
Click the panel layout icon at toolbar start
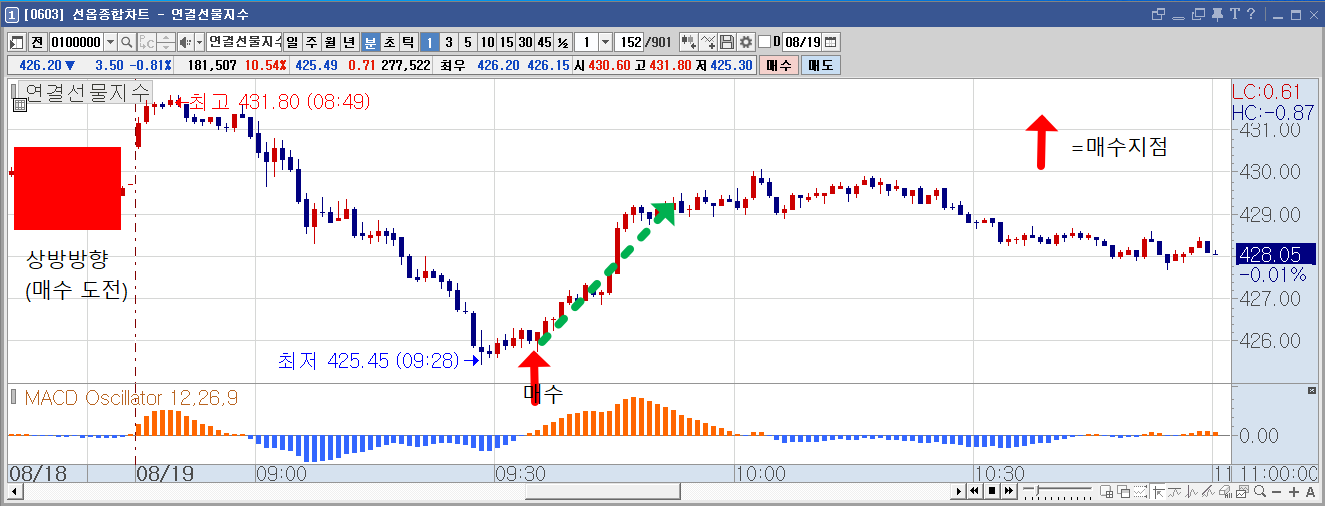click(16, 42)
